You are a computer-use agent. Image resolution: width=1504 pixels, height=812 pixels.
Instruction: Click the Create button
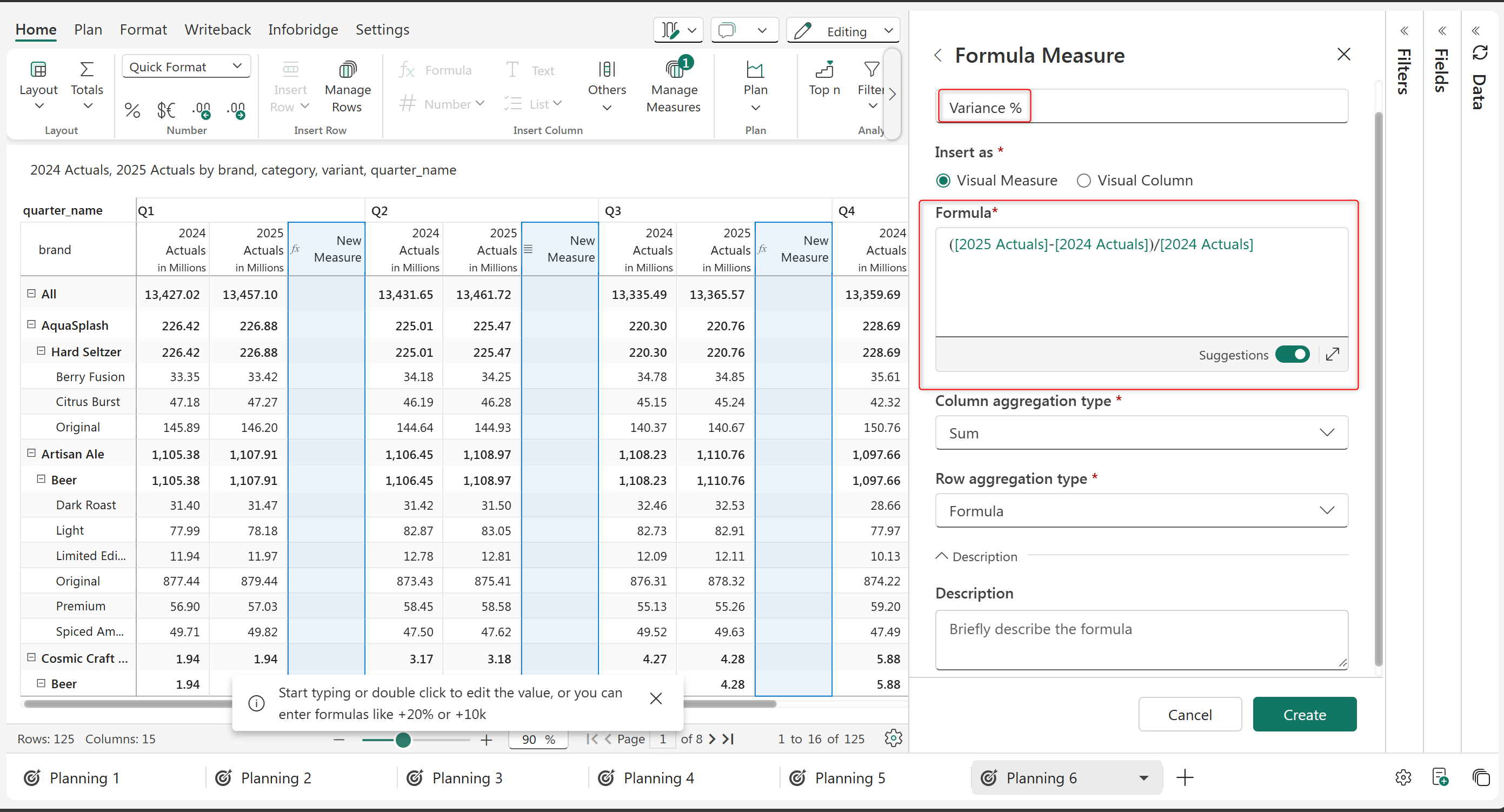(x=1304, y=715)
